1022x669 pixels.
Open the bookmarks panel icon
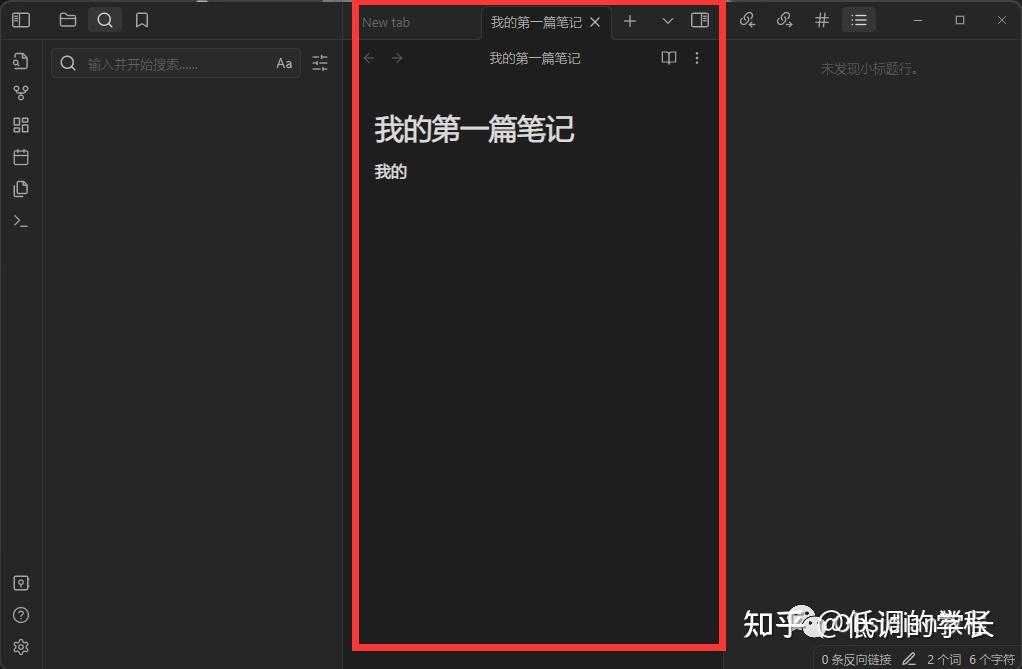point(141,20)
